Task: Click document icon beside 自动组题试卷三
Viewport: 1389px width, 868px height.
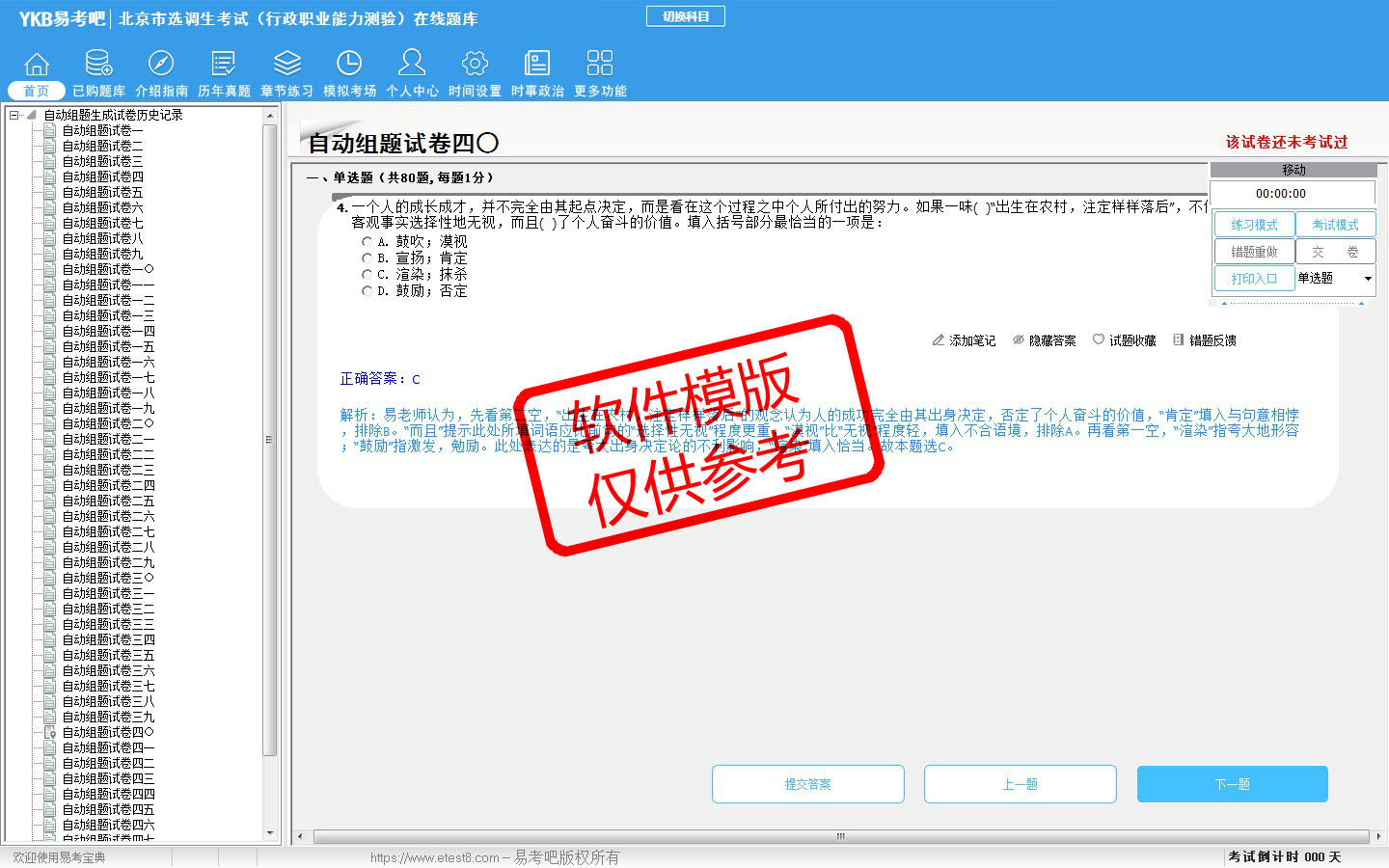Action: (x=50, y=161)
